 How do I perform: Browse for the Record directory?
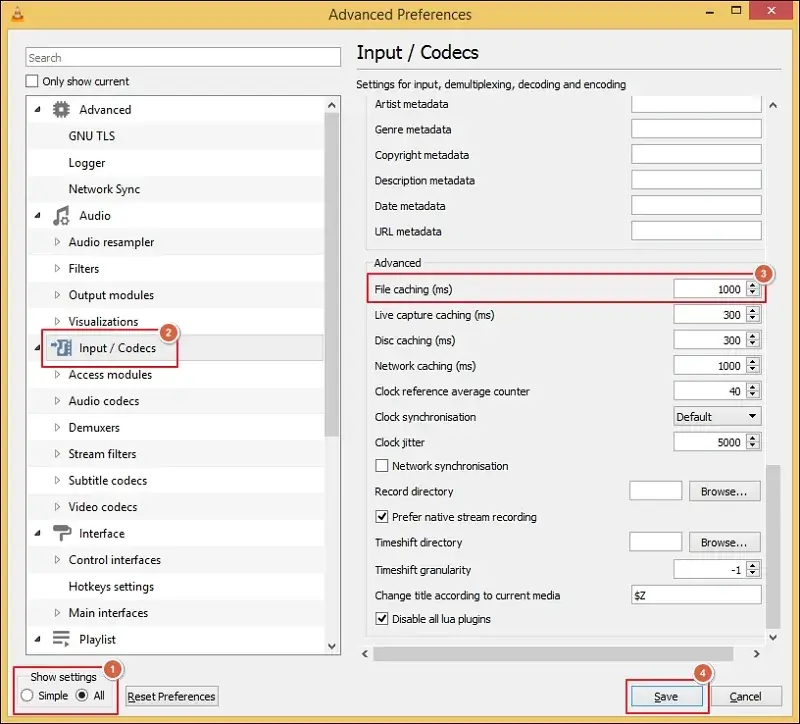tap(724, 491)
